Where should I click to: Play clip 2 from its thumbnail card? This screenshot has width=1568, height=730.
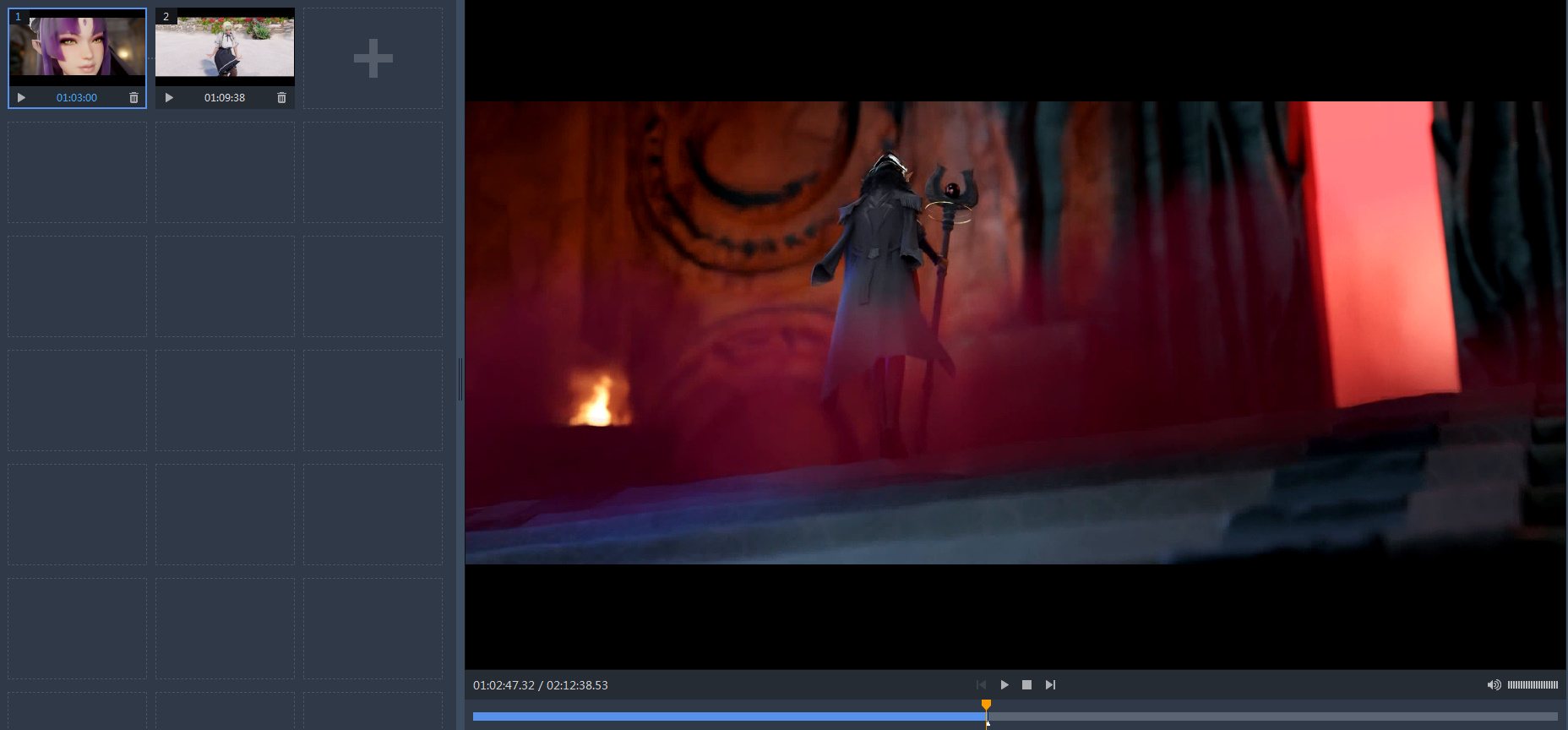click(x=169, y=98)
